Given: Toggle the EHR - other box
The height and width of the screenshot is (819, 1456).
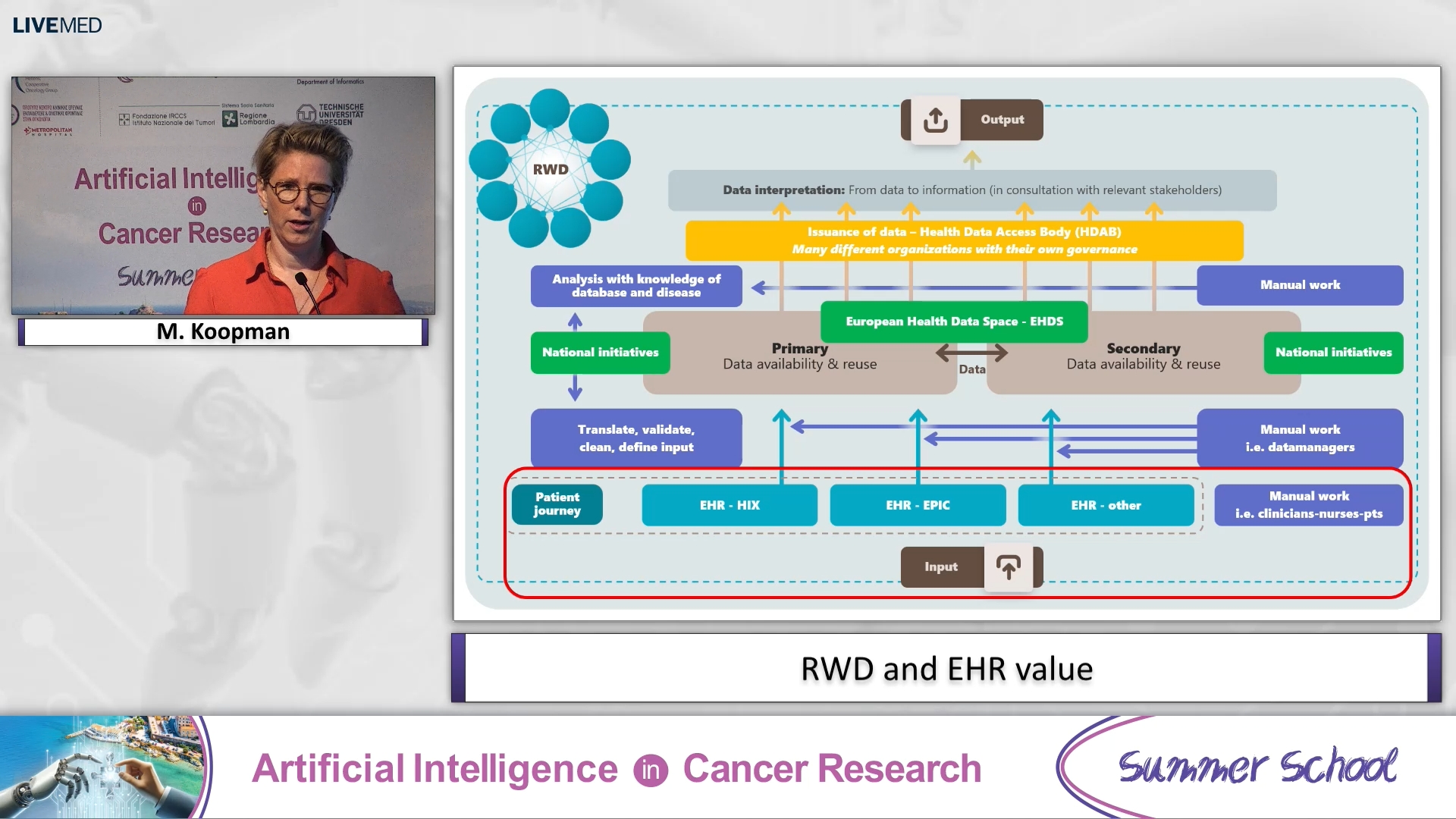Looking at the screenshot, I should pyautogui.click(x=1106, y=505).
